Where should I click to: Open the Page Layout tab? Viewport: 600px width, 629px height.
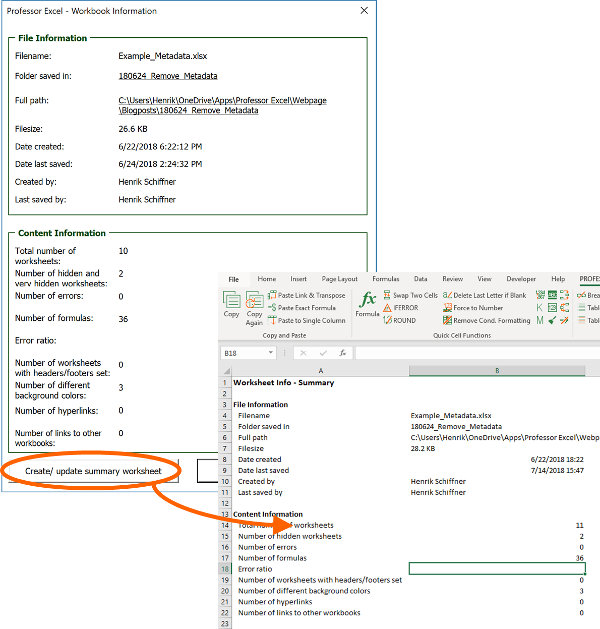click(339, 279)
